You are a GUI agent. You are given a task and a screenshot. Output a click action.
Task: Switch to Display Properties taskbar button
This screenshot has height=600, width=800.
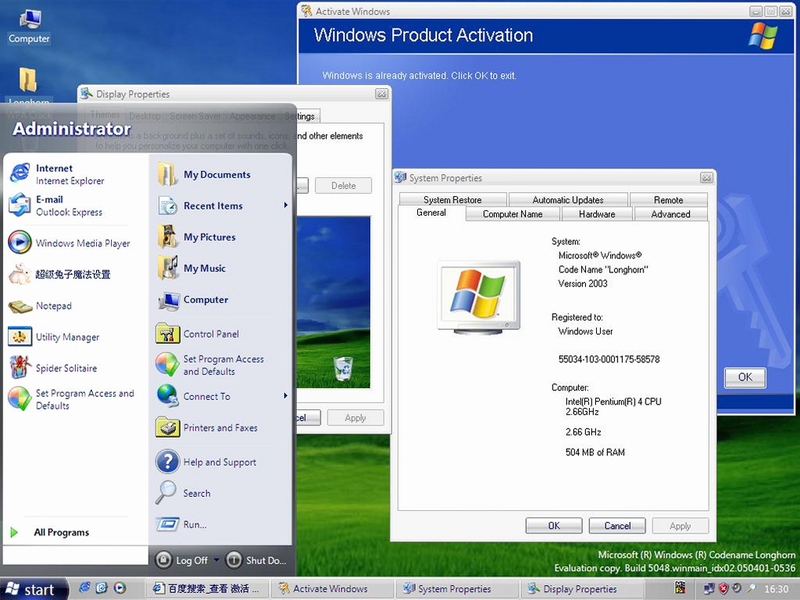pyautogui.click(x=582, y=588)
